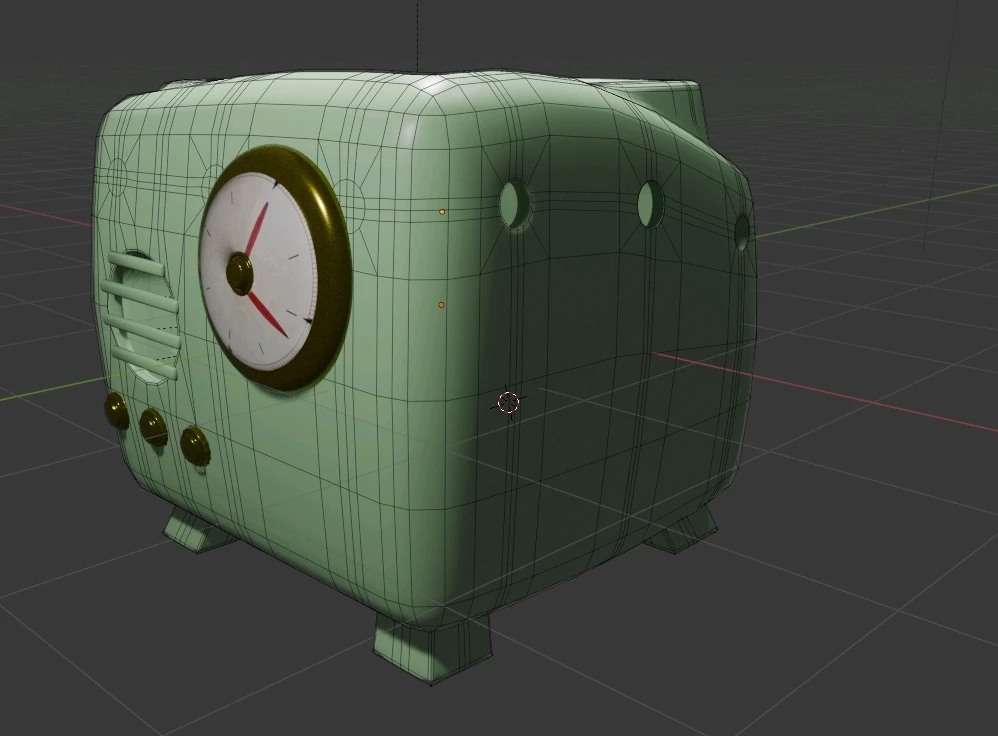Click the 3D cursor on the radio side
Screen dimensions: 998x736
click(508, 402)
